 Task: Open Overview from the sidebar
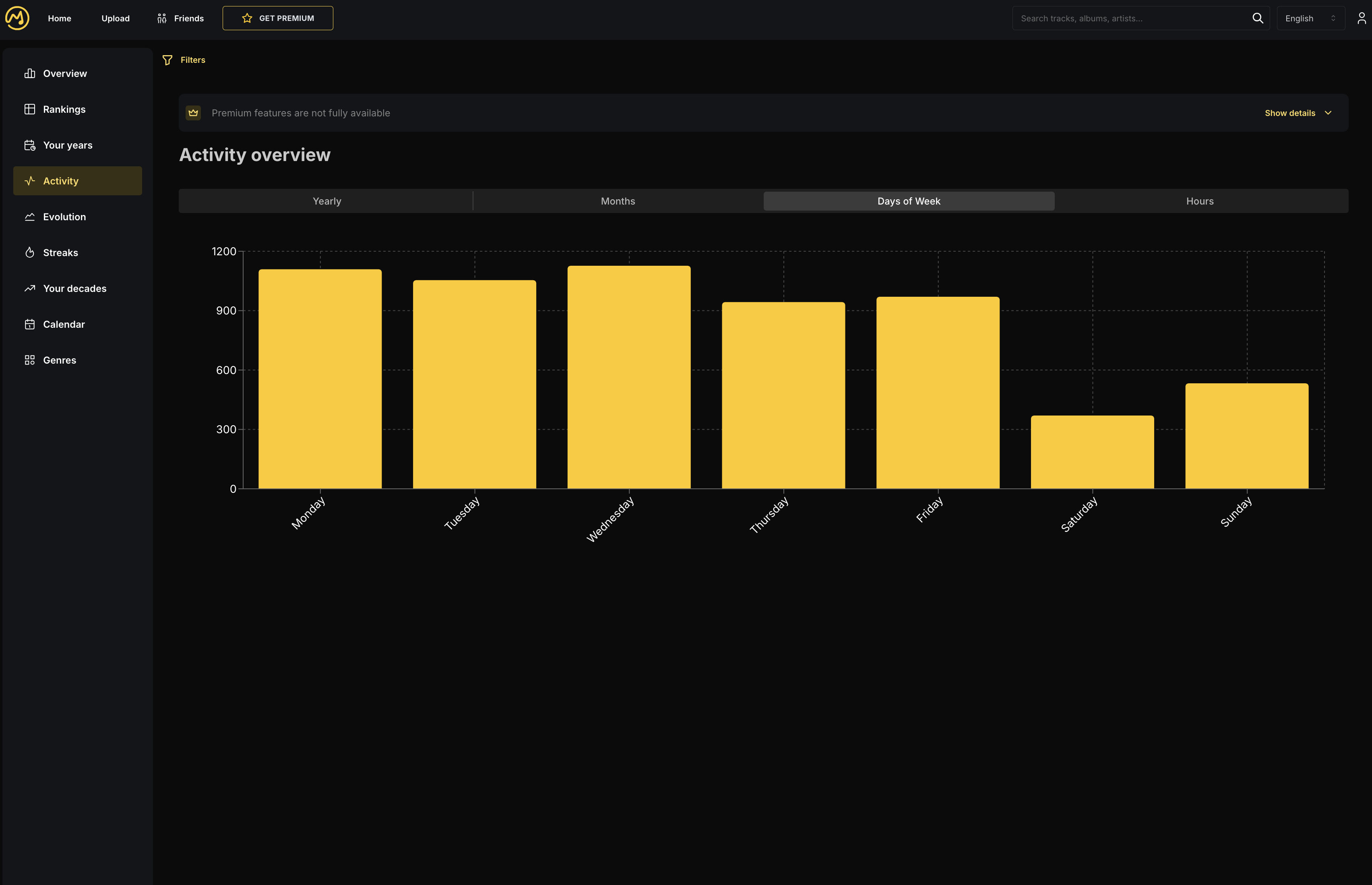pos(65,74)
